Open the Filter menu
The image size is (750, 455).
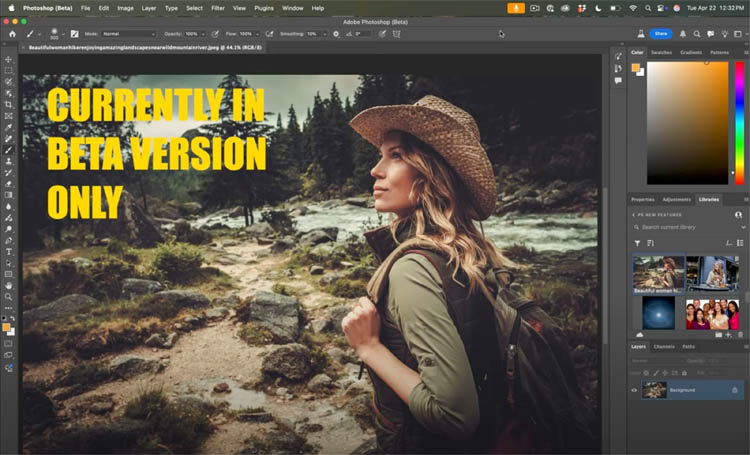click(217, 8)
